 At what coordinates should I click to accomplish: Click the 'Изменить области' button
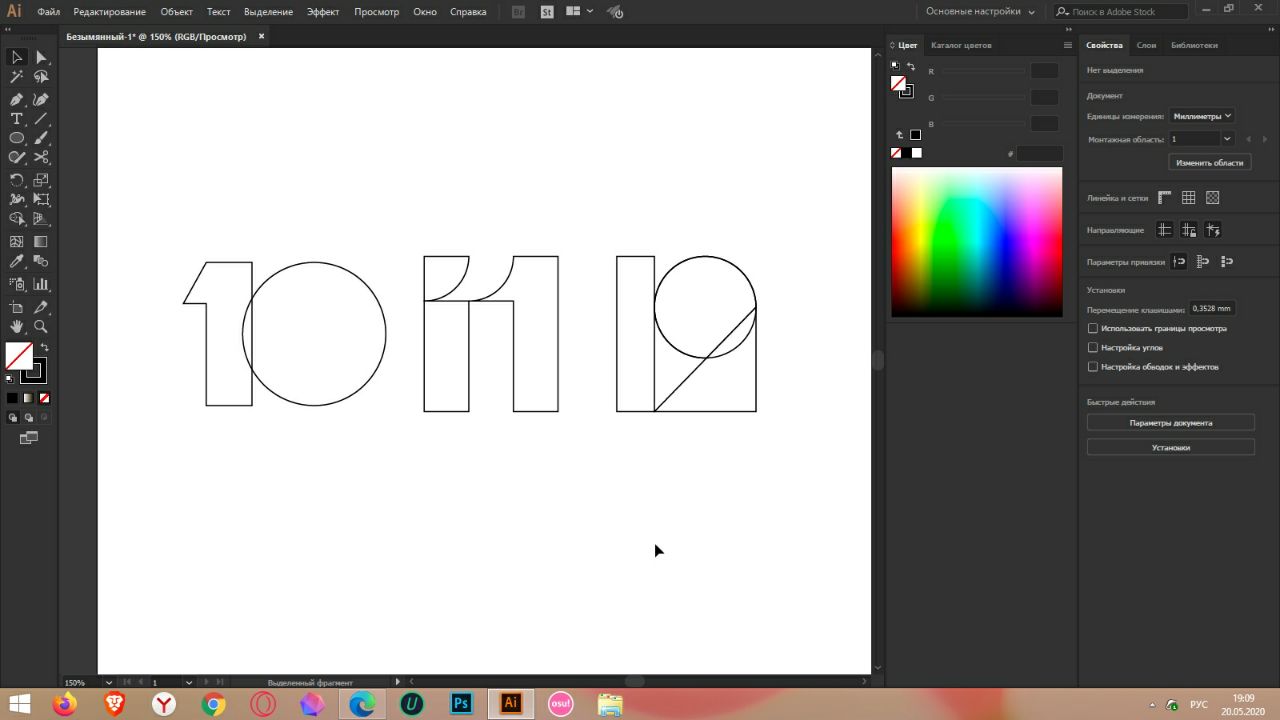(1209, 162)
